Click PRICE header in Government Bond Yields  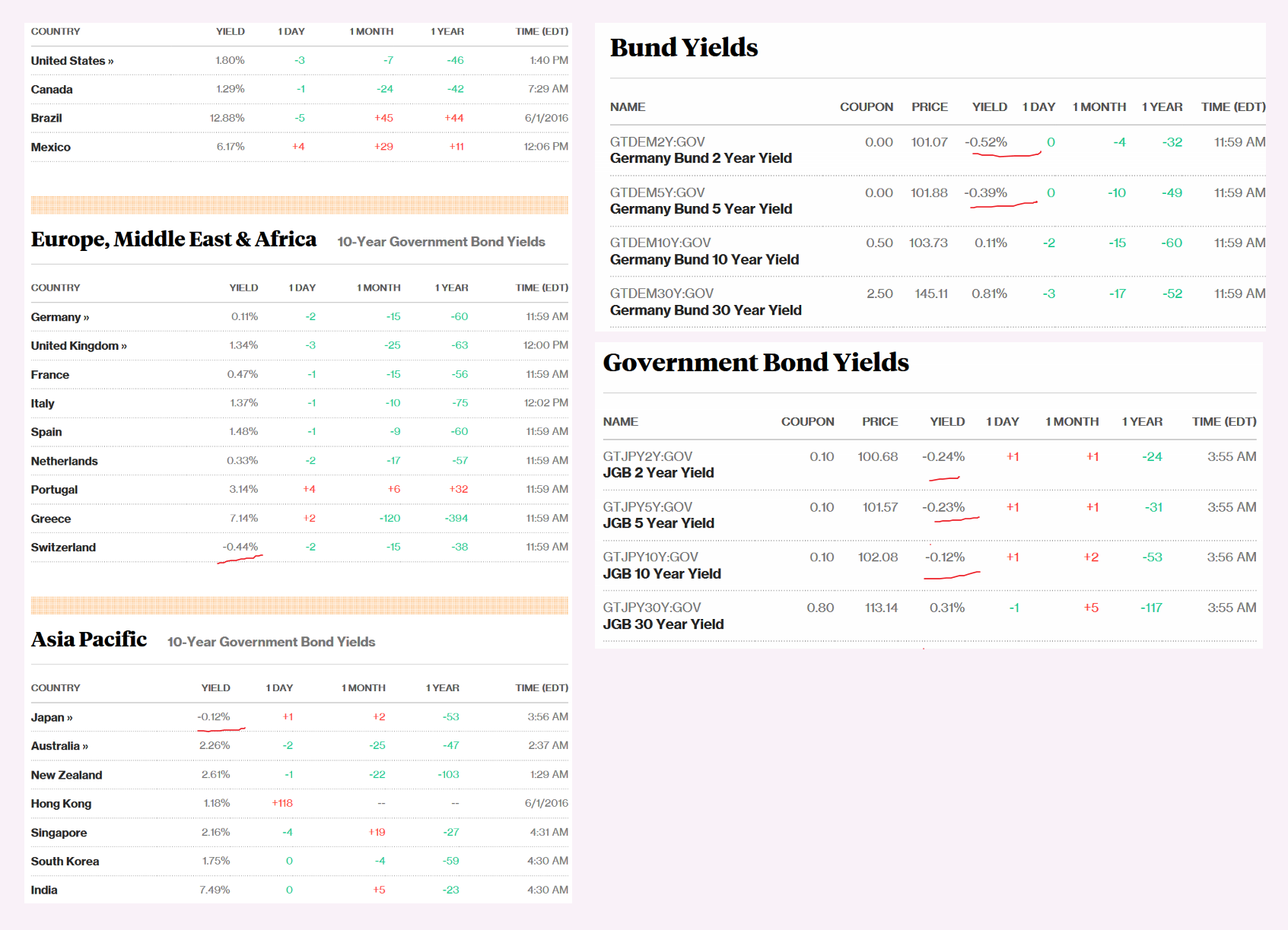point(880,422)
